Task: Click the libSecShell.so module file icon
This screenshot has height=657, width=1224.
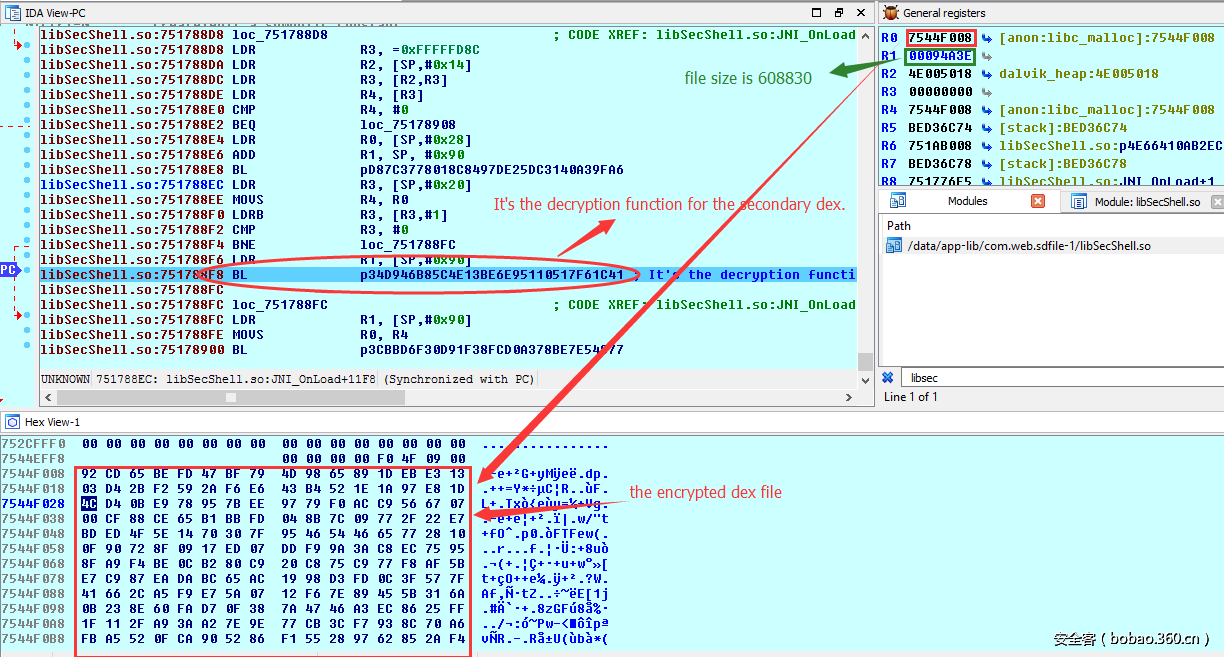Action: (894, 246)
